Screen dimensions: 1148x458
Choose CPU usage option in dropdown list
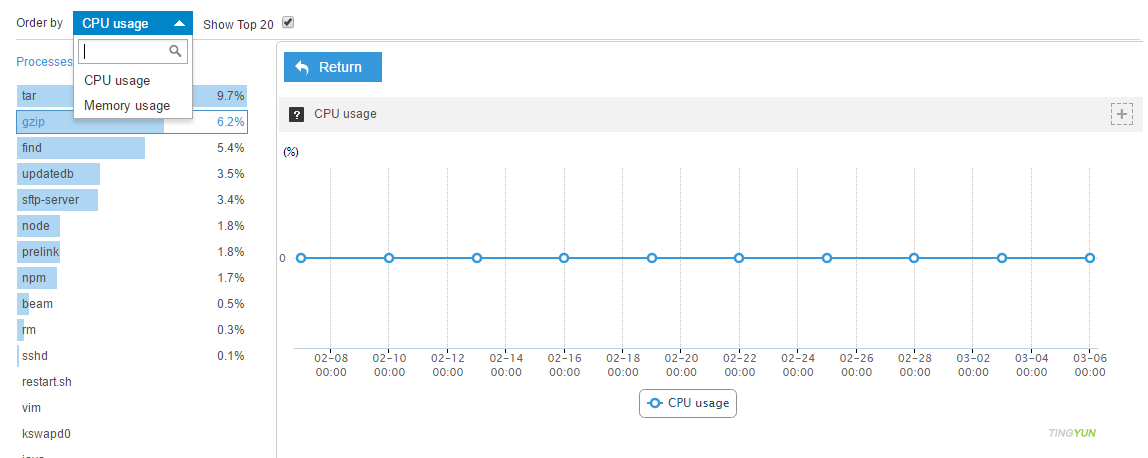(x=117, y=80)
